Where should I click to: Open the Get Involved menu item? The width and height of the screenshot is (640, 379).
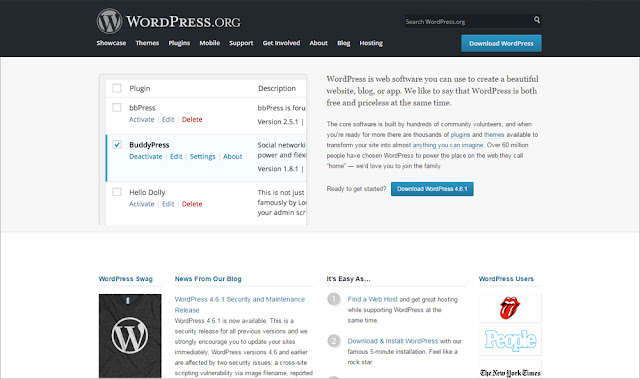coord(281,43)
